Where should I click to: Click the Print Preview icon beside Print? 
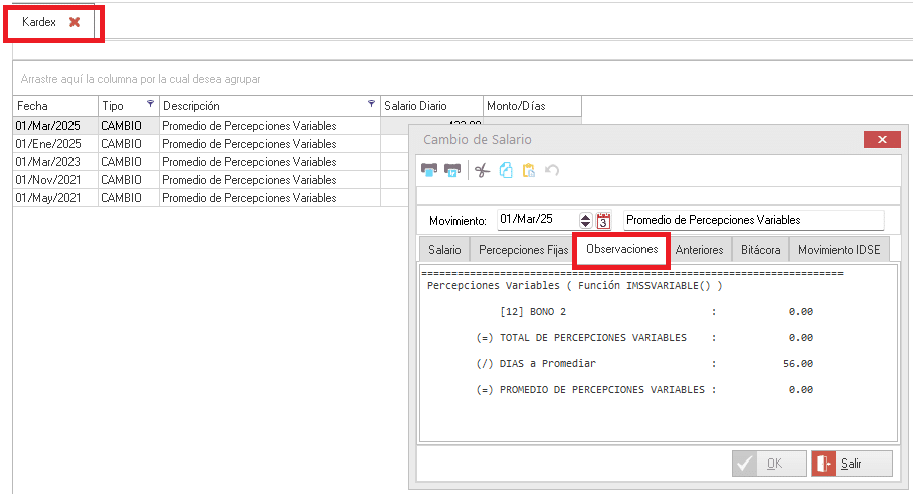[x=452, y=170]
